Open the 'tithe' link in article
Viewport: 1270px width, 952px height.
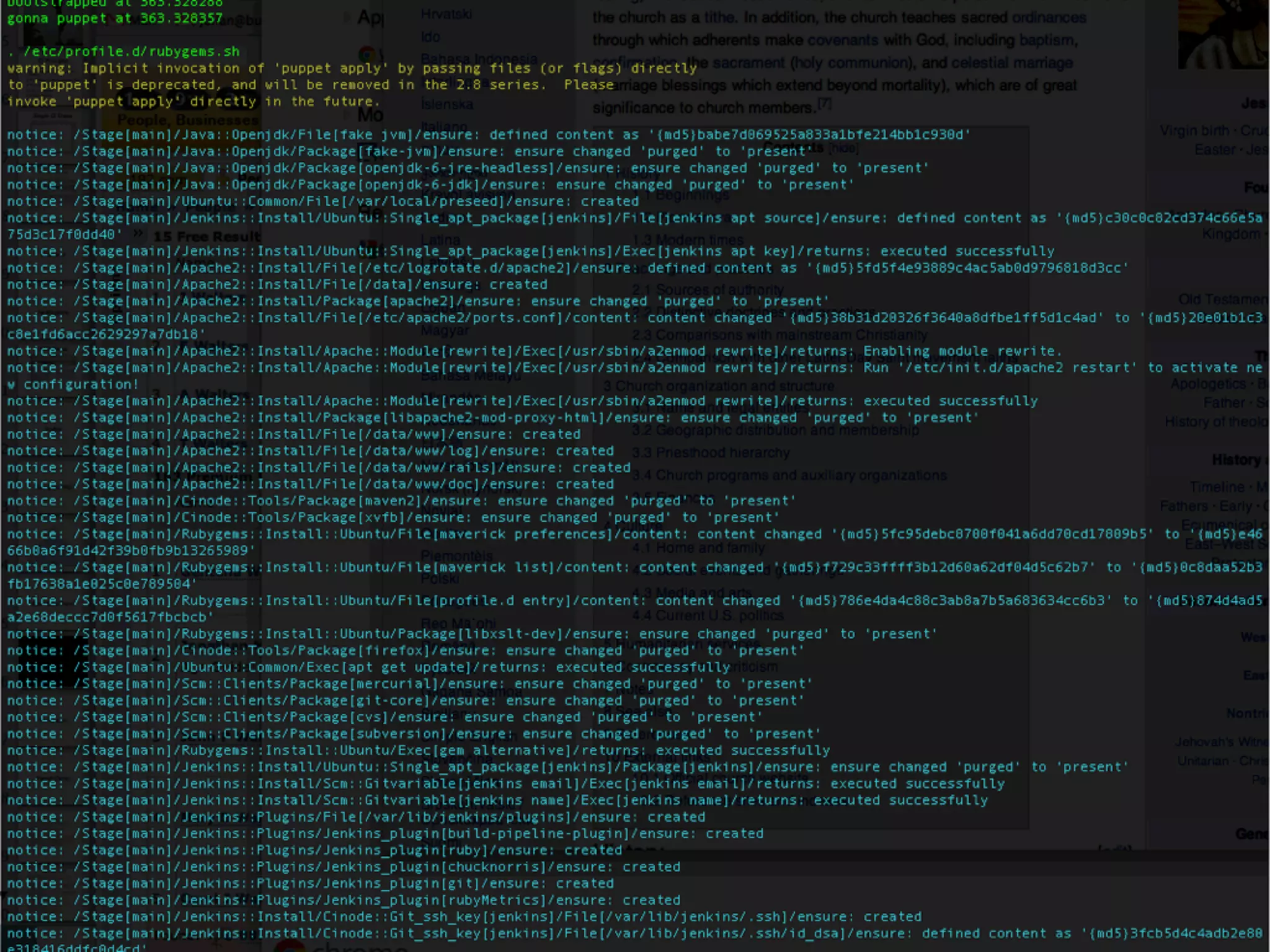click(719, 17)
